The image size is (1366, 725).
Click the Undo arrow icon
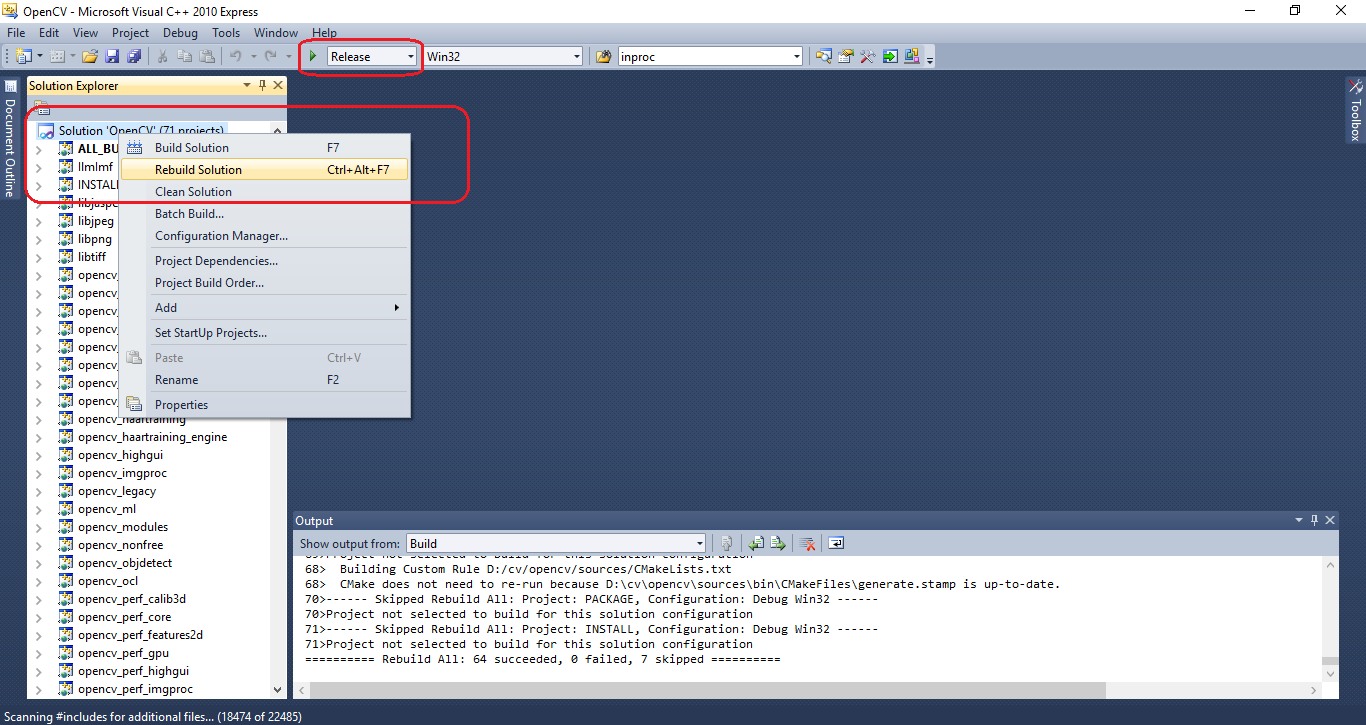[x=236, y=56]
